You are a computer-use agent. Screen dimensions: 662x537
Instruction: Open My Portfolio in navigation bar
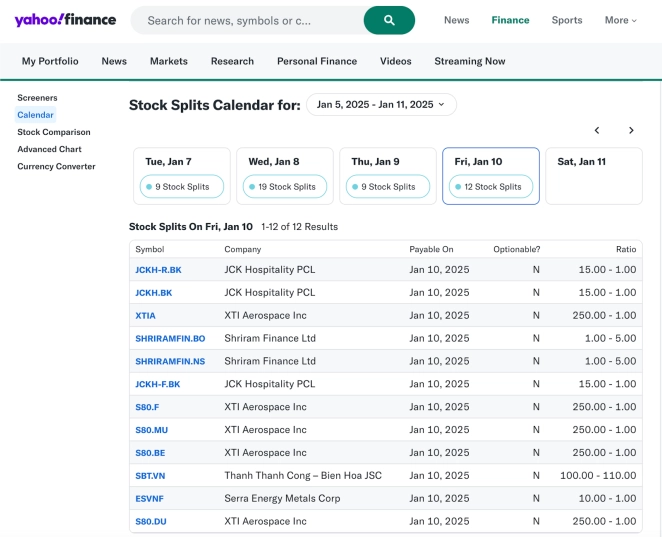(x=50, y=61)
